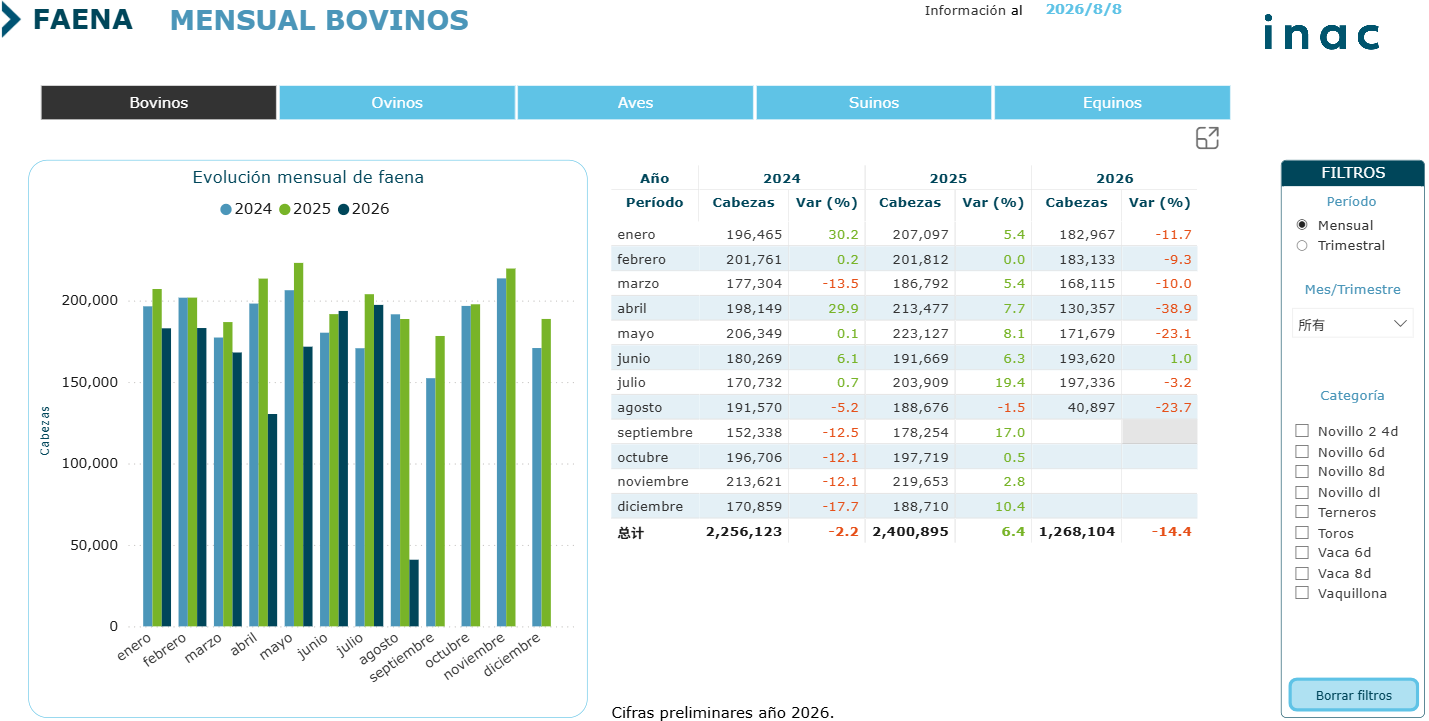
Task: Check the Vaca 6d category box
Action: 1302,552
